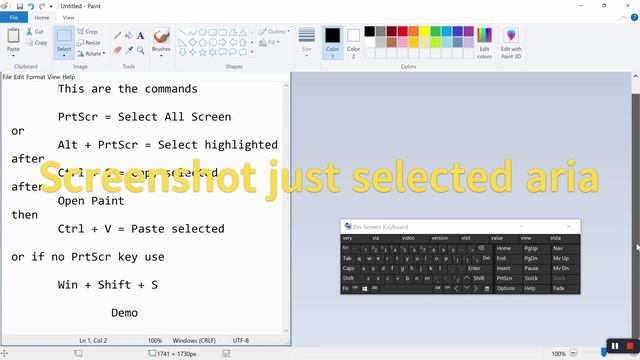This screenshot has width=640, height=360.
Task: Open the Rotate dropdown
Action: click(91, 53)
